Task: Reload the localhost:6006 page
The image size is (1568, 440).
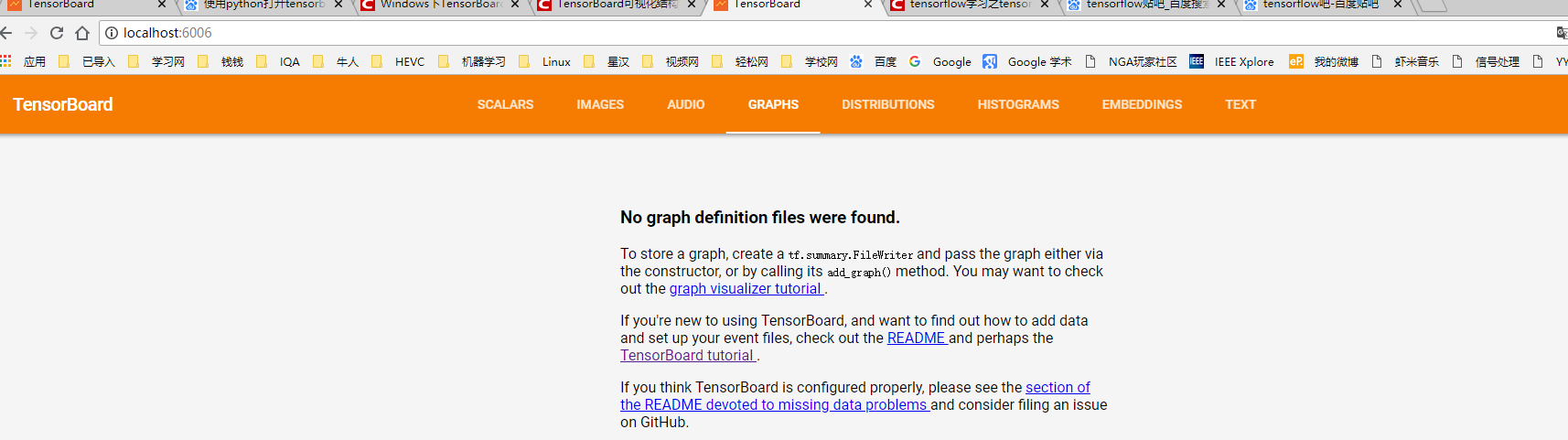Action: coord(57,33)
